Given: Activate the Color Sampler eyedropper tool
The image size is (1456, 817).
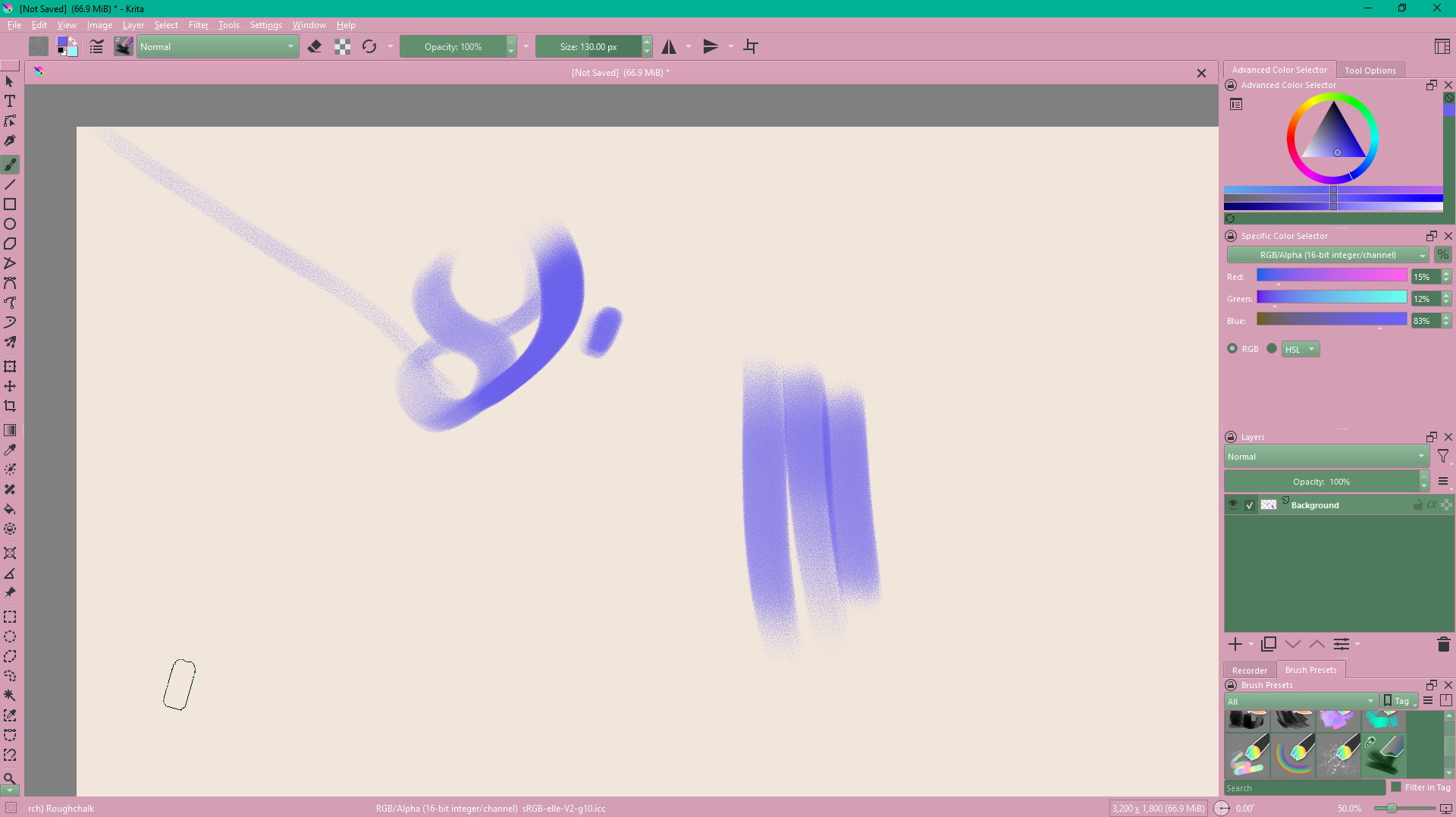Looking at the screenshot, I should click(x=10, y=450).
